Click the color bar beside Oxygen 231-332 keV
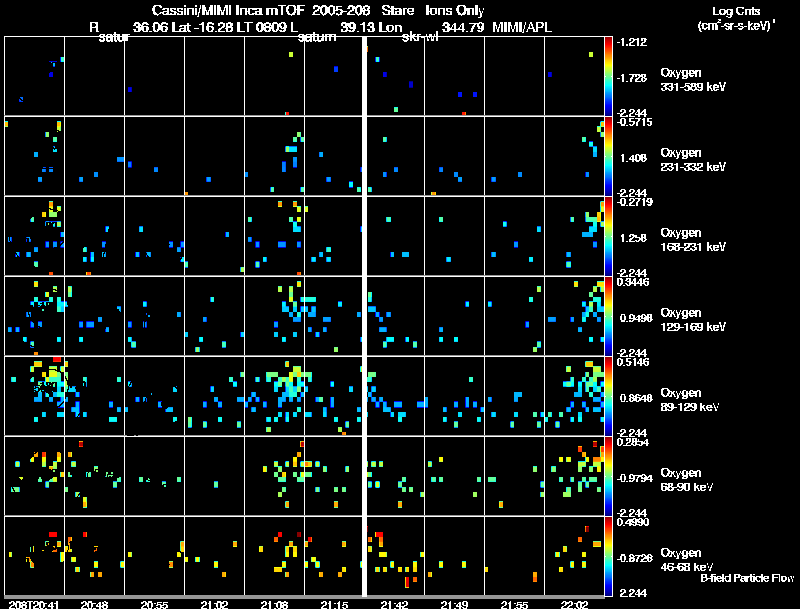 point(608,156)
